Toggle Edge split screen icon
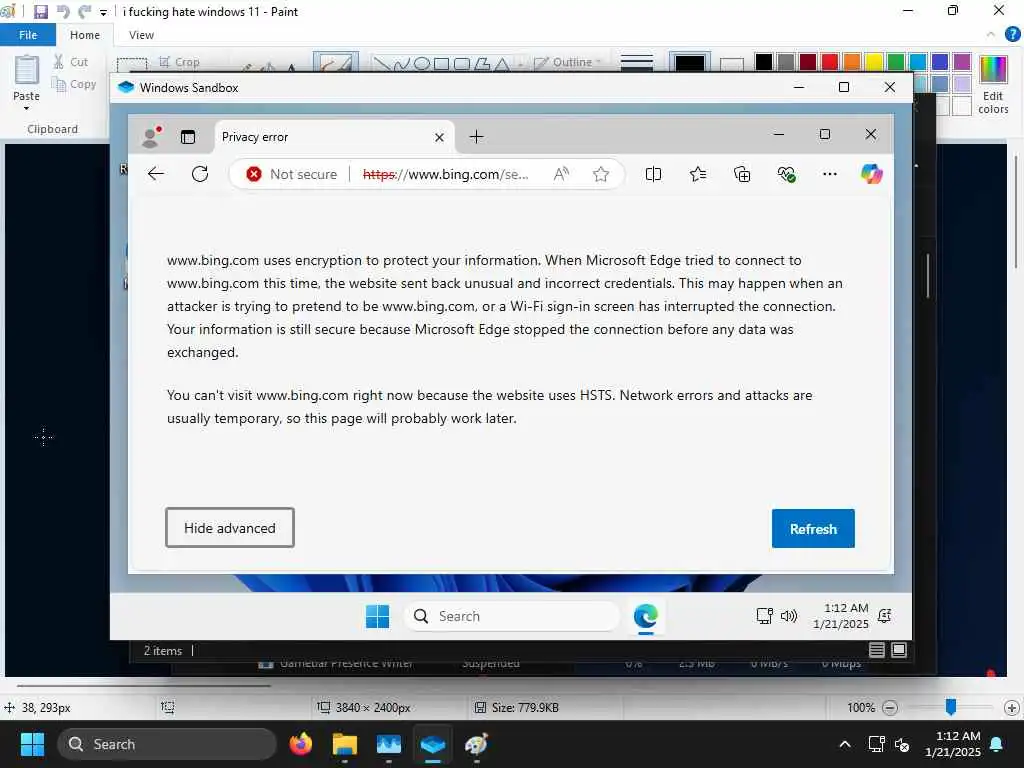The width and height of the screenshot is (1024, 768). (653, 174)
